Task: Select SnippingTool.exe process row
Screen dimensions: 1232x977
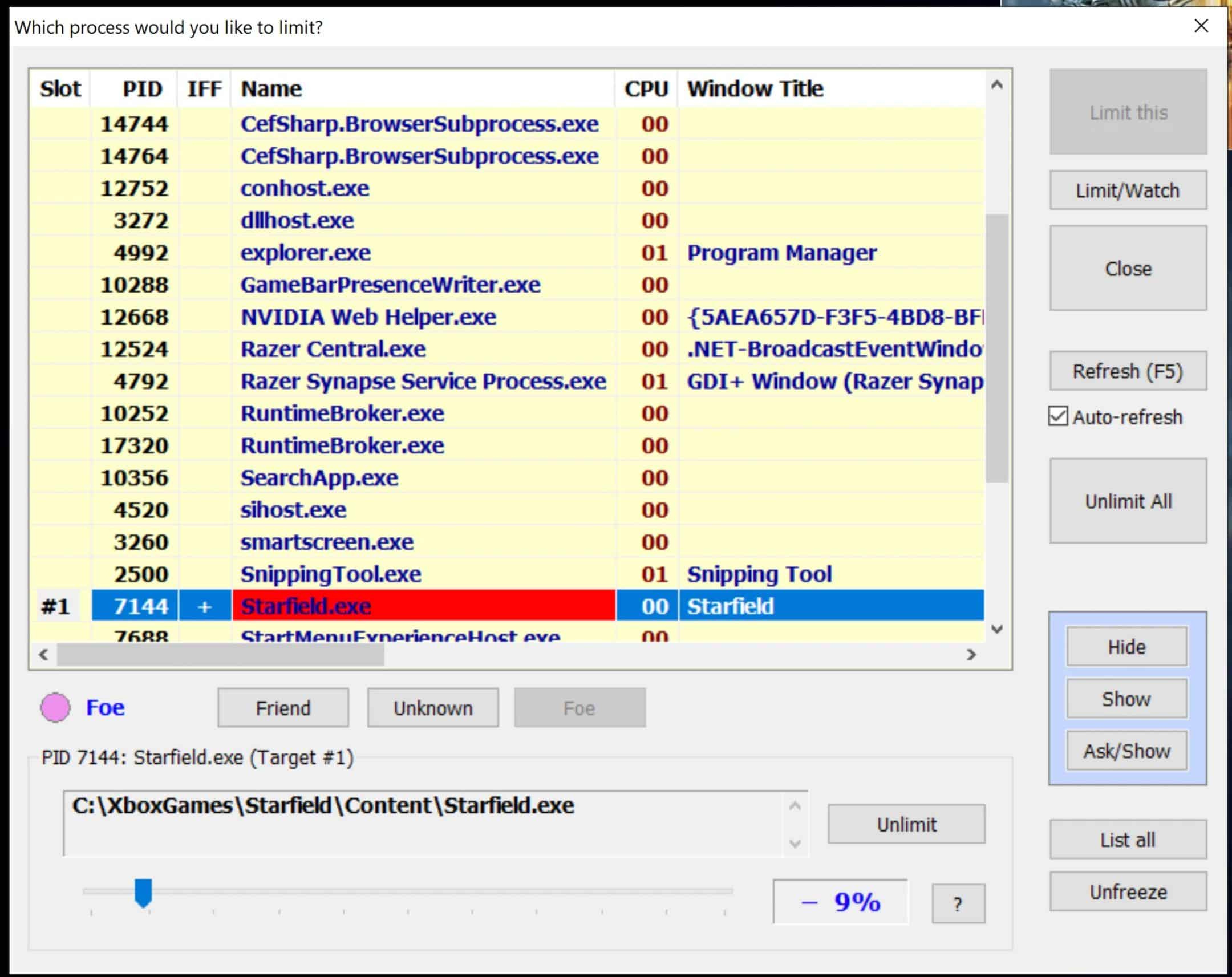Action: coord(330,574)
